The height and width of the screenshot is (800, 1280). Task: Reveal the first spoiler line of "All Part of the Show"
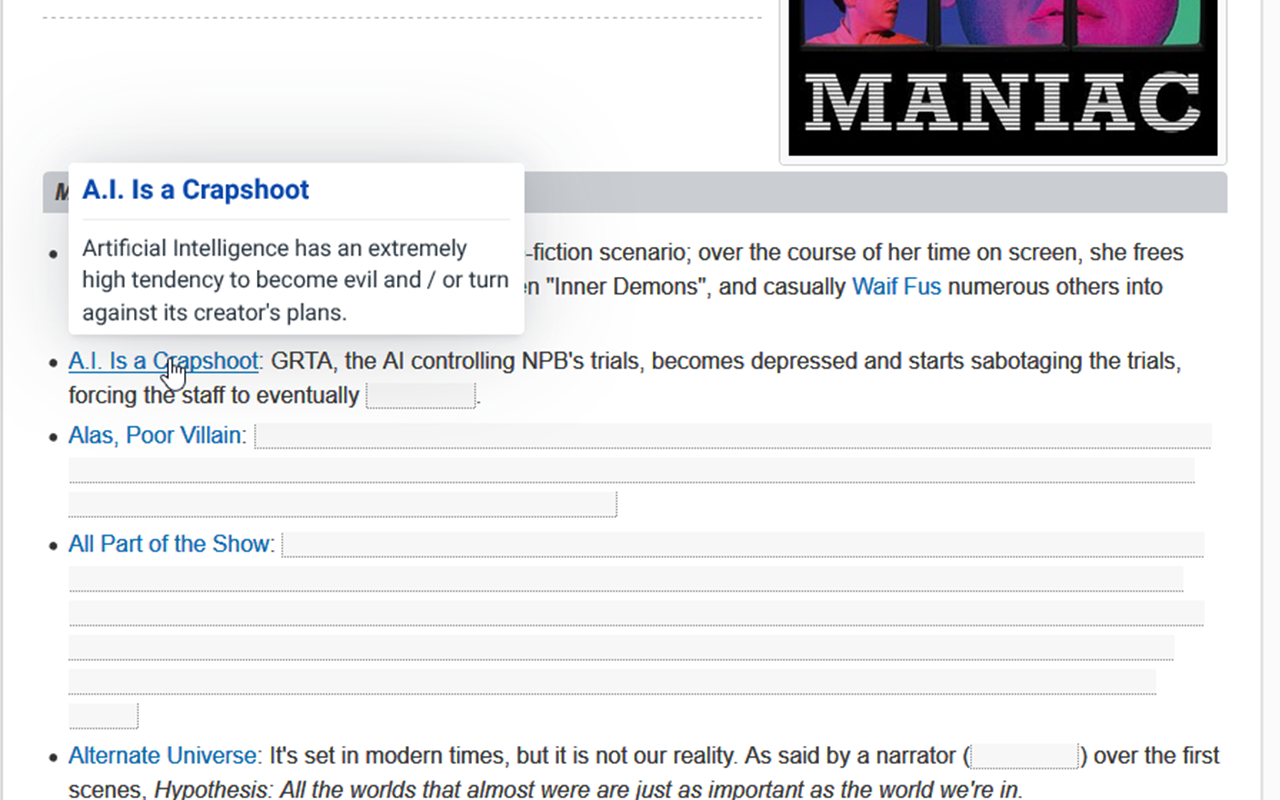(x=745, y=543)
